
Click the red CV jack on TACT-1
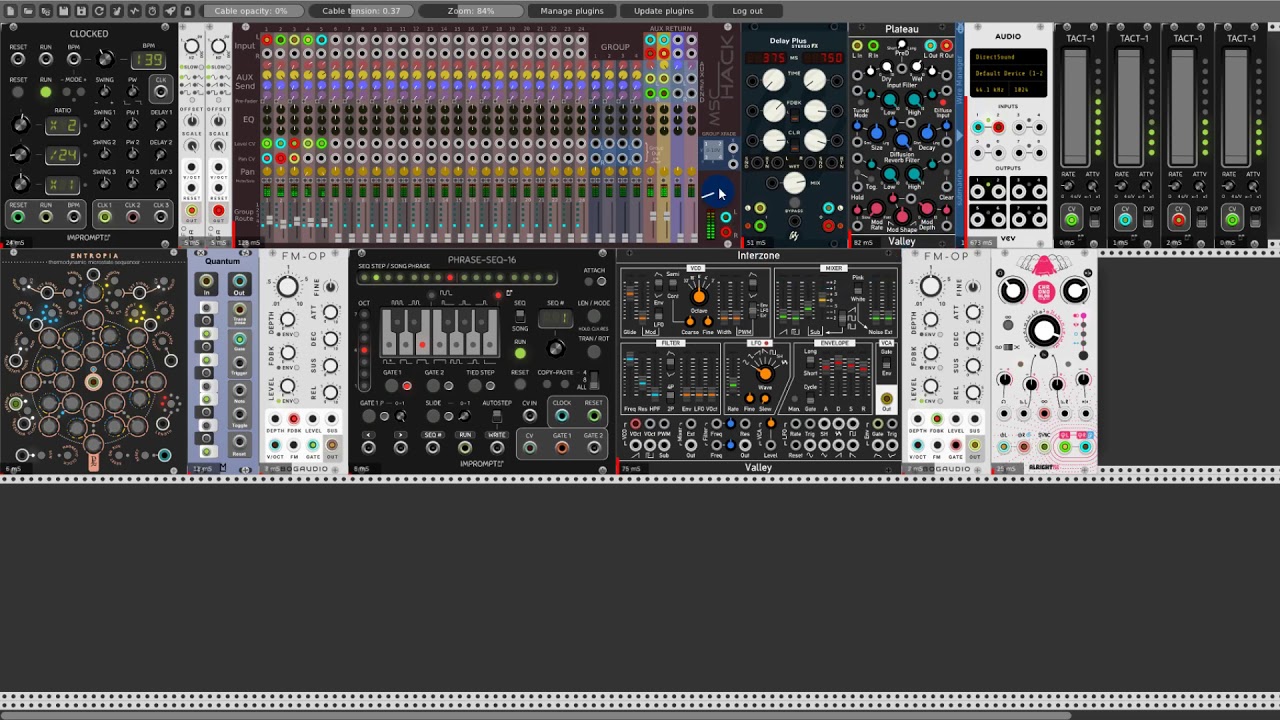pyautogui.click(x=1178, y=220)
